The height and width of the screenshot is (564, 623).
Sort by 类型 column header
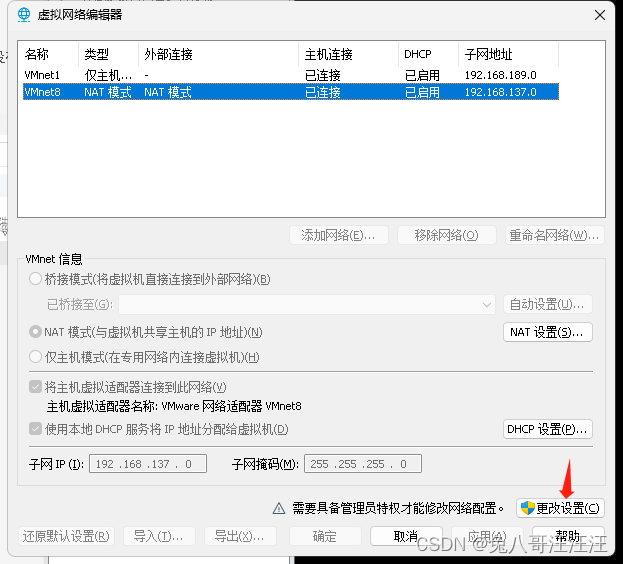[x=108, y=54]
